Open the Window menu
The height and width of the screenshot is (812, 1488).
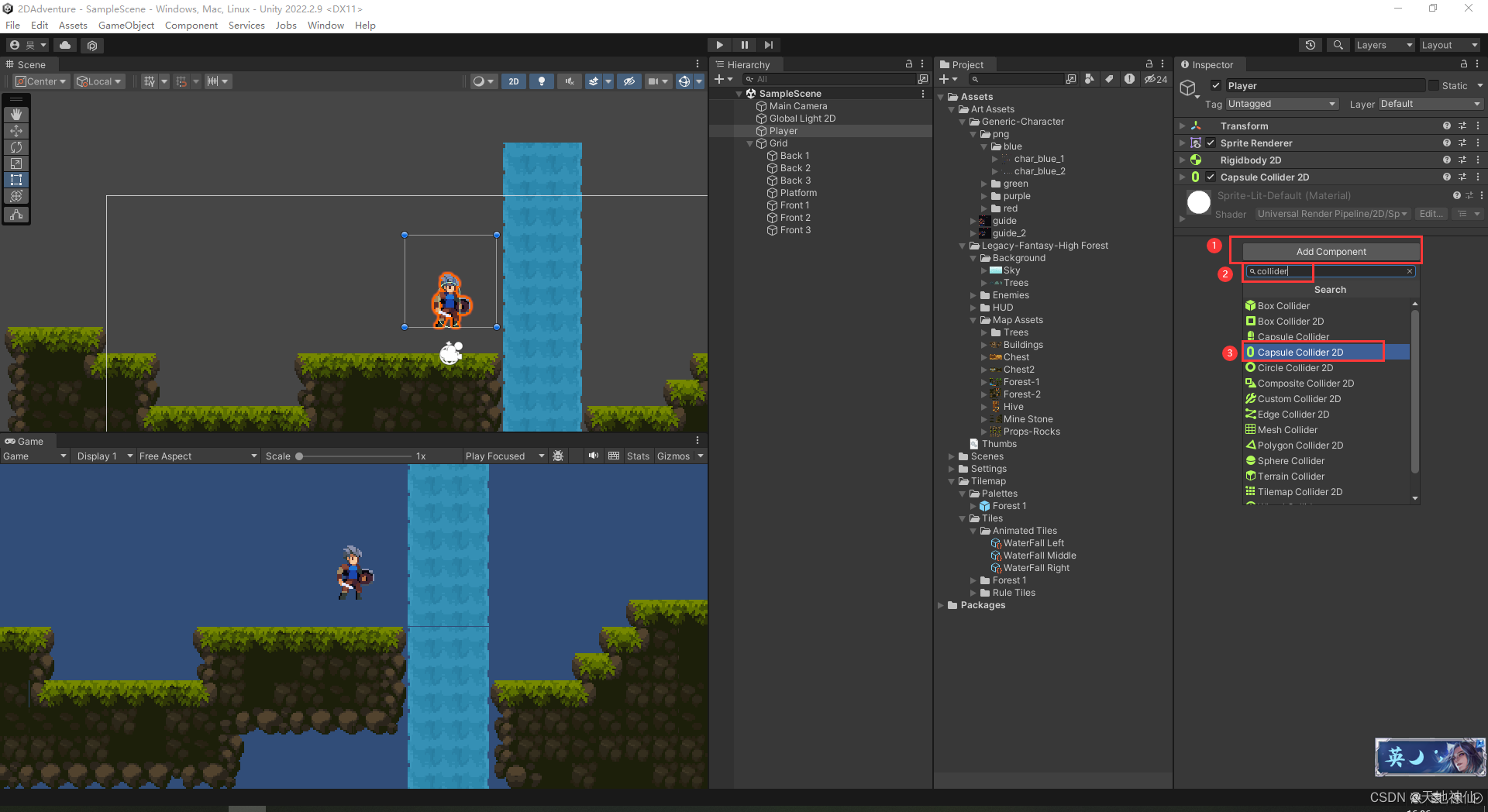[x=325, y=26]
